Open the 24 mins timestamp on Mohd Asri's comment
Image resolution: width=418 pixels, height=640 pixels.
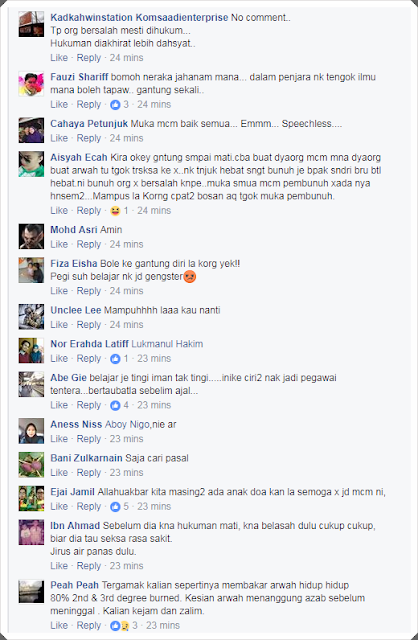(126, 244)
